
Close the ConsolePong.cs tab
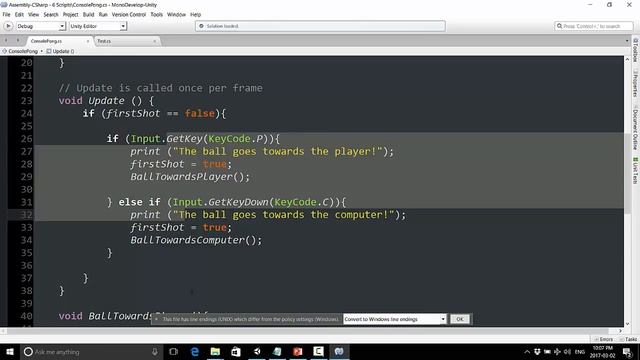coord(88,41)
